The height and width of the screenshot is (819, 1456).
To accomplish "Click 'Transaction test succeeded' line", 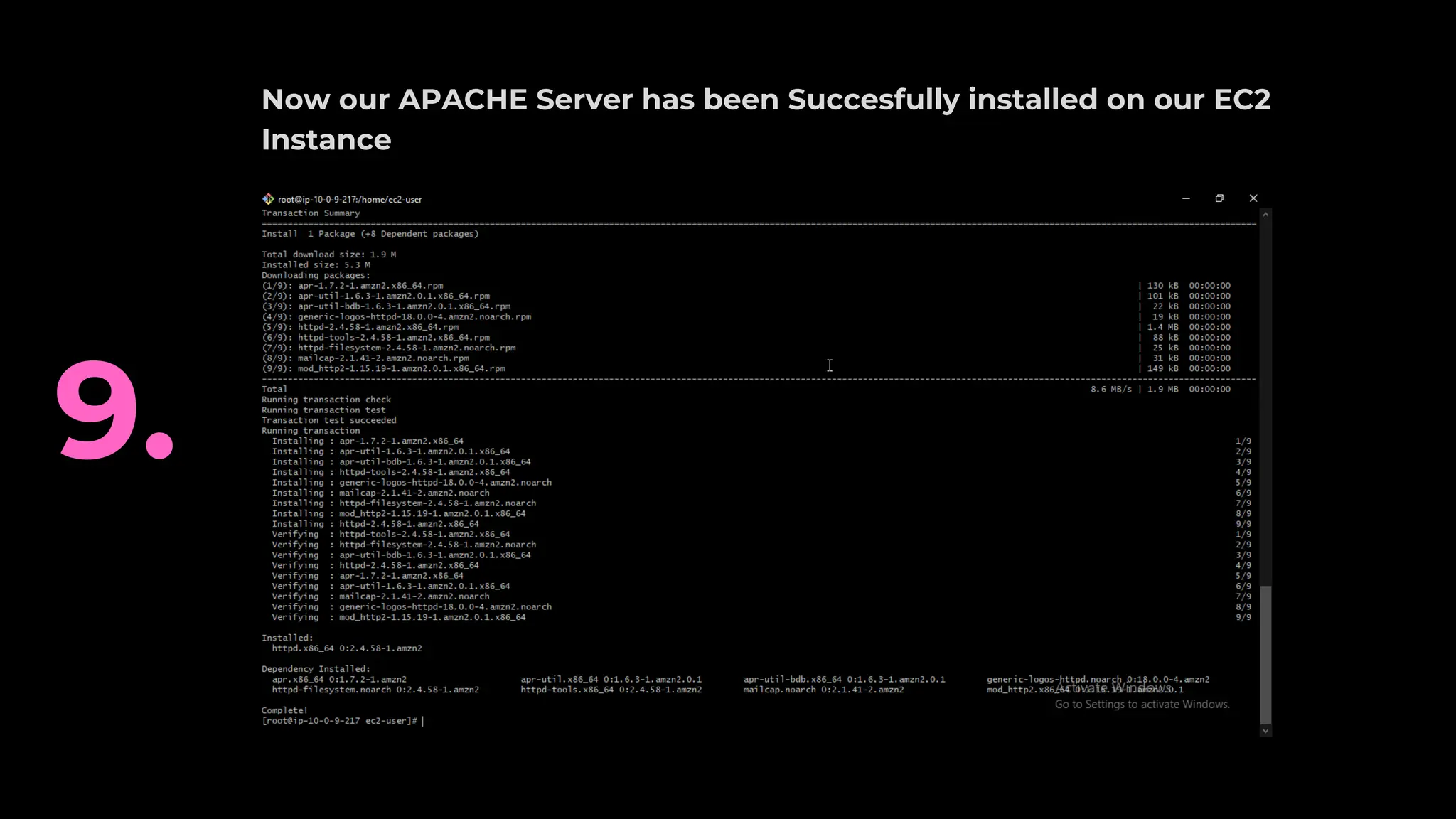I will tap(329, 421).
